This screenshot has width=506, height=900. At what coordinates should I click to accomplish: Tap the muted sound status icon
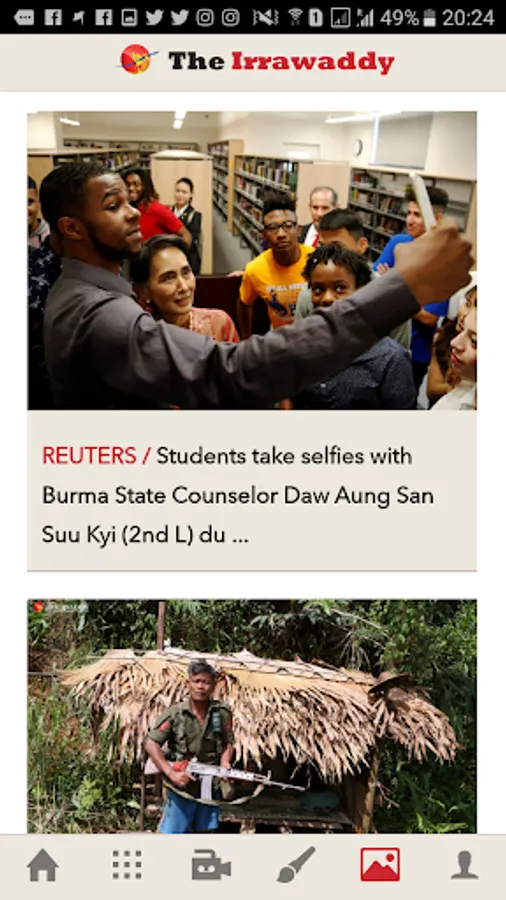tap(265, 17)
